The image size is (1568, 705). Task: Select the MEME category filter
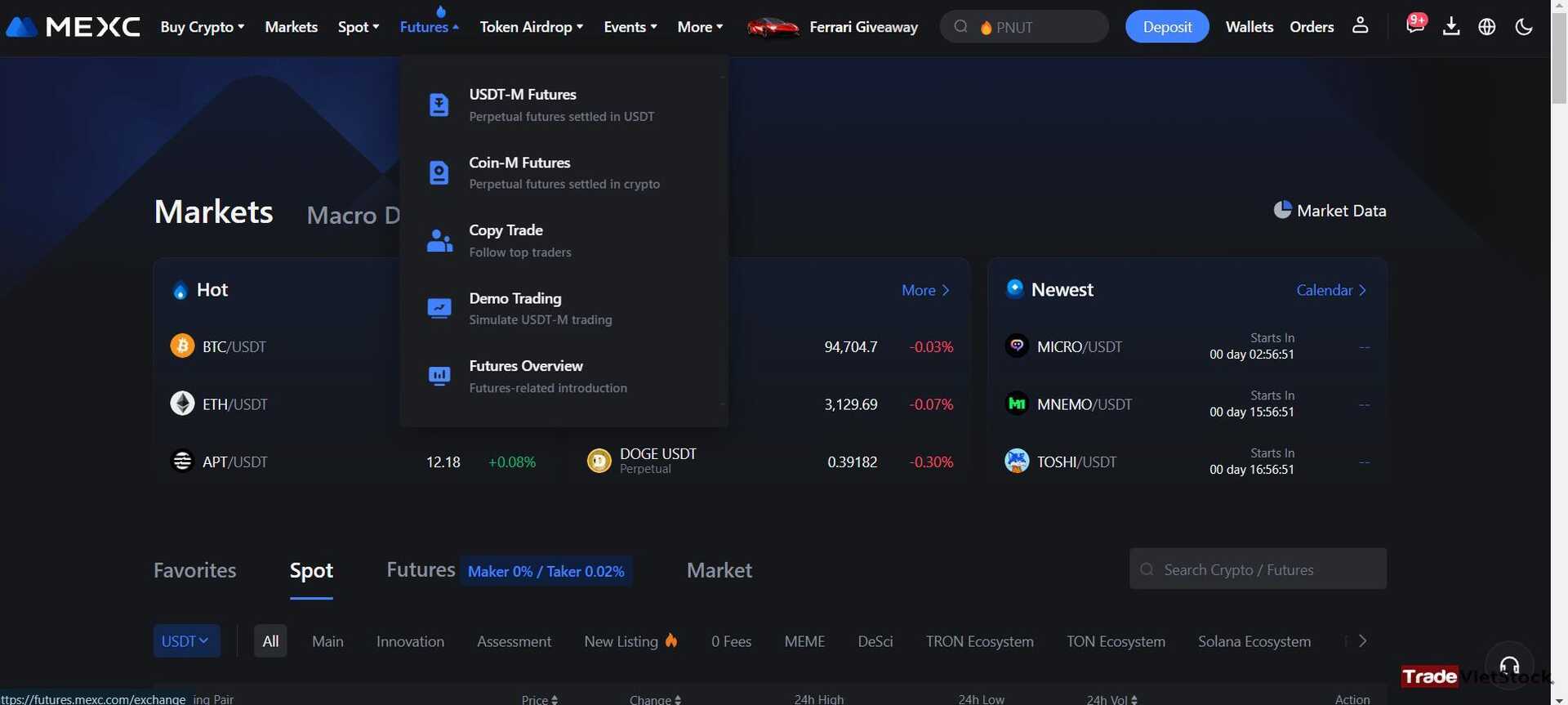(804, 641)
